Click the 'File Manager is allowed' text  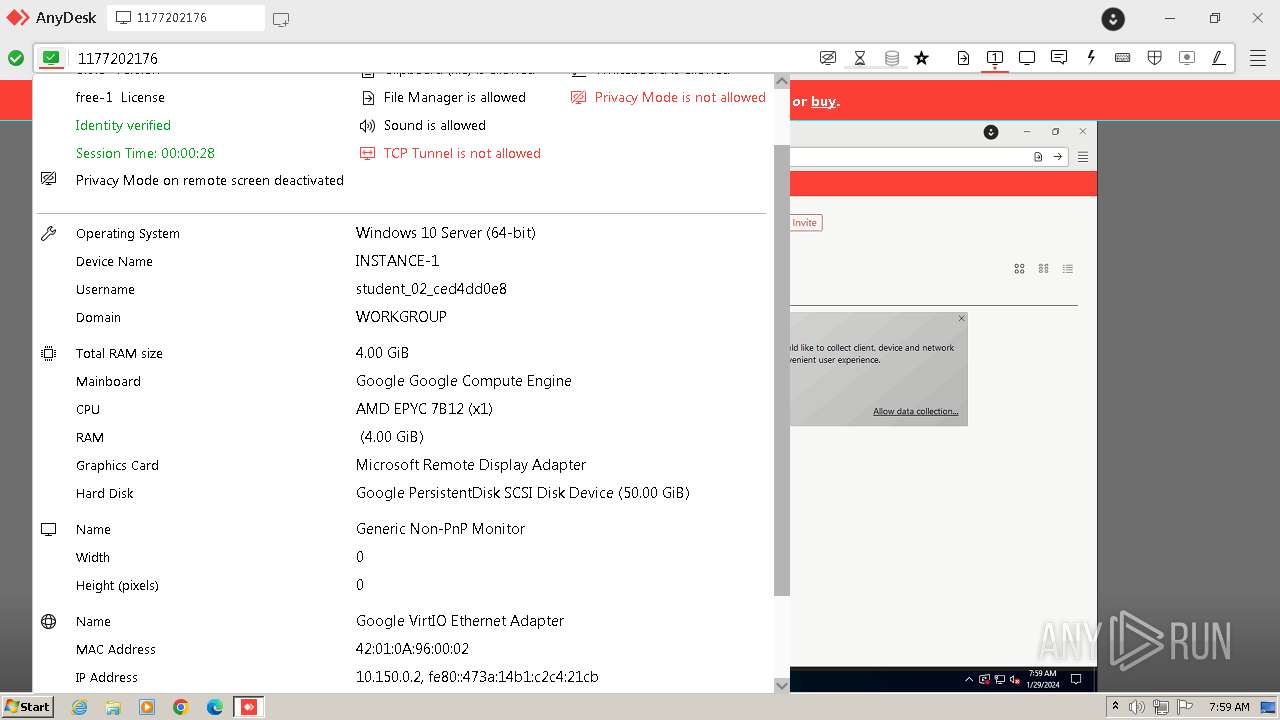455,97
